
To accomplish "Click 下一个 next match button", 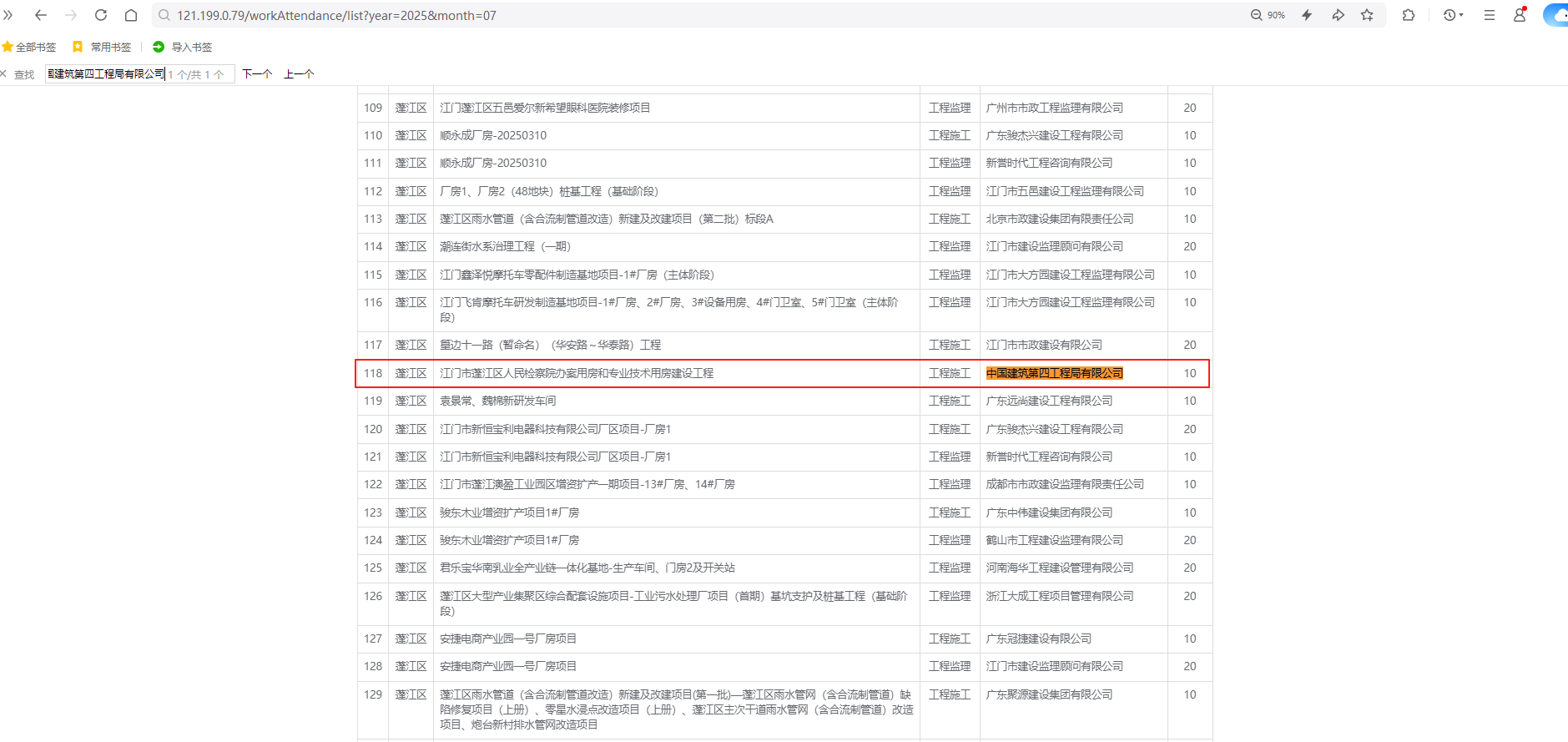I will click(x=257, y=74).
